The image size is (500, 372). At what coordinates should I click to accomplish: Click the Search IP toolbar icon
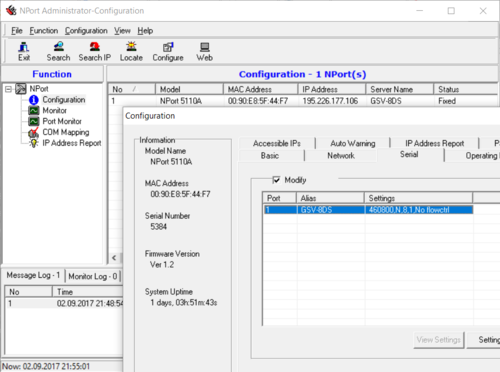click(95, 51)
